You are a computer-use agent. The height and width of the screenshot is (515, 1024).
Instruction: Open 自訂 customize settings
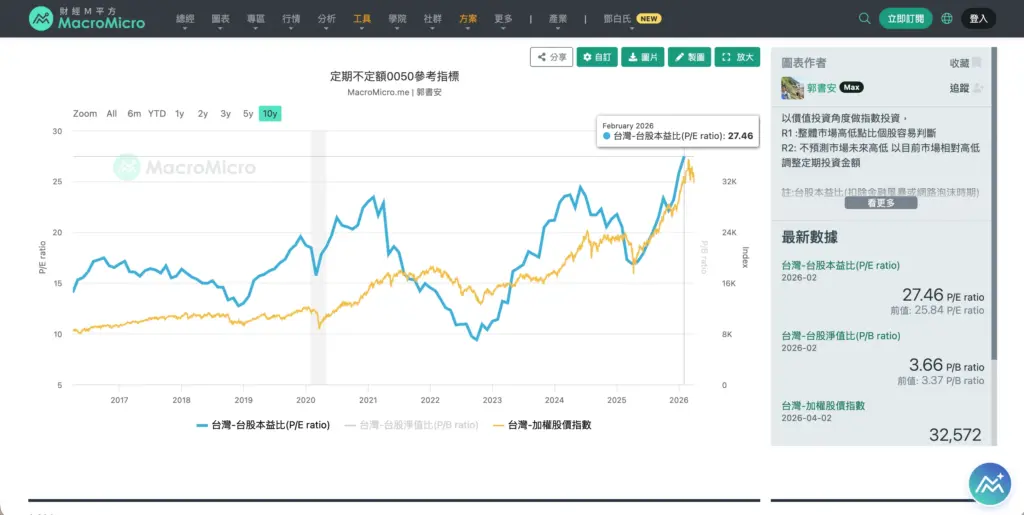597,57
